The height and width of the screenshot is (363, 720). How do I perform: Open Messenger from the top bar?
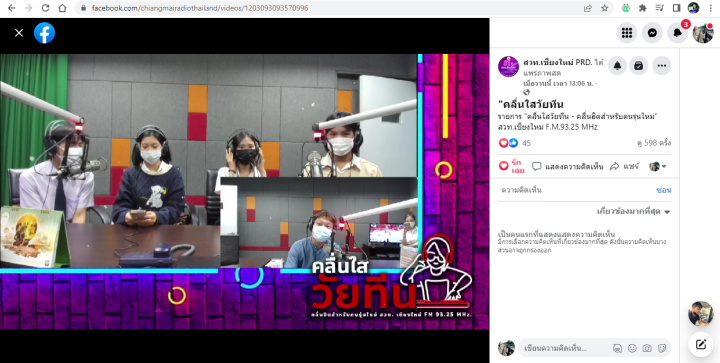[652, 33]
